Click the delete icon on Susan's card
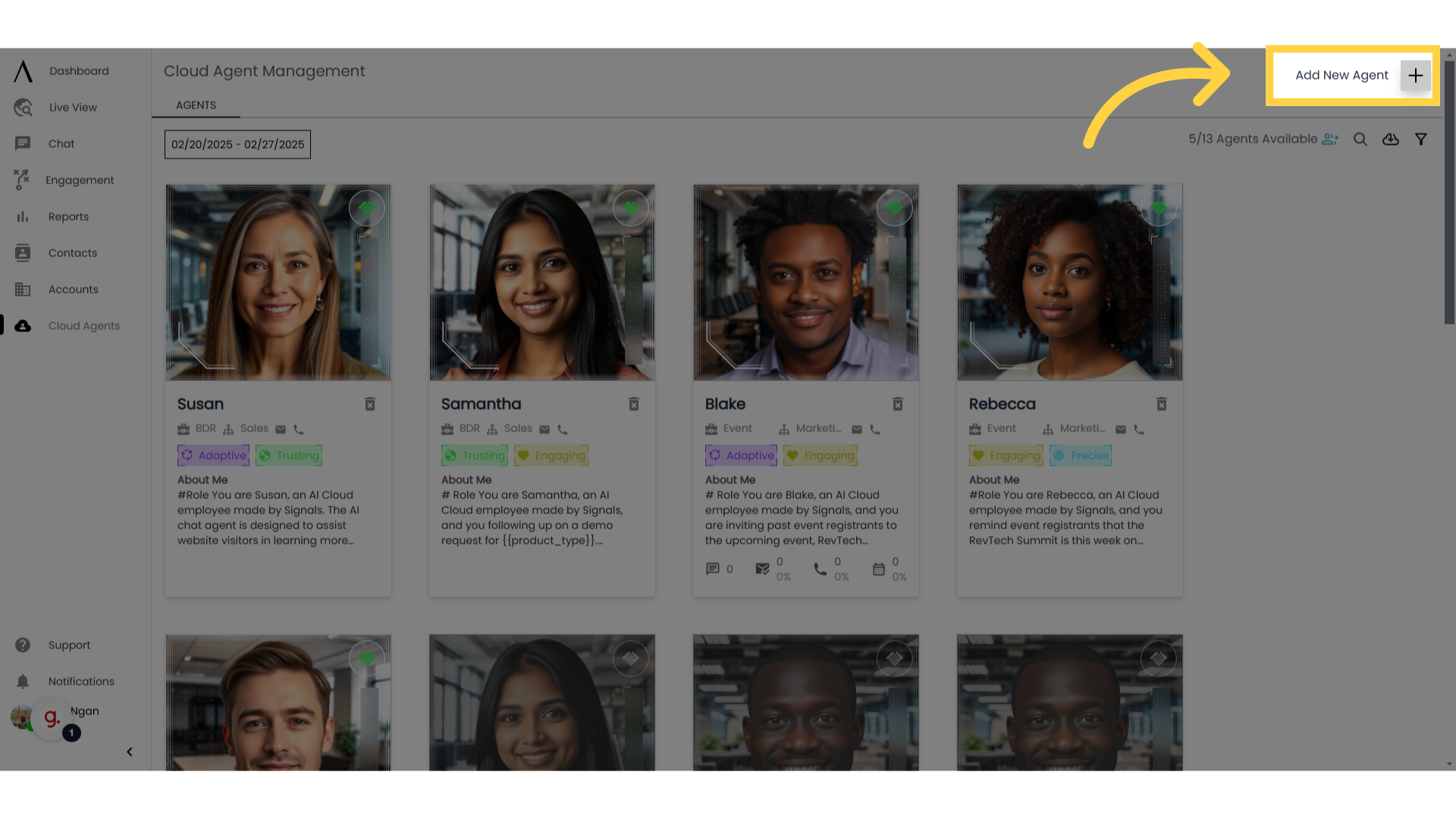 click(369, 403)
